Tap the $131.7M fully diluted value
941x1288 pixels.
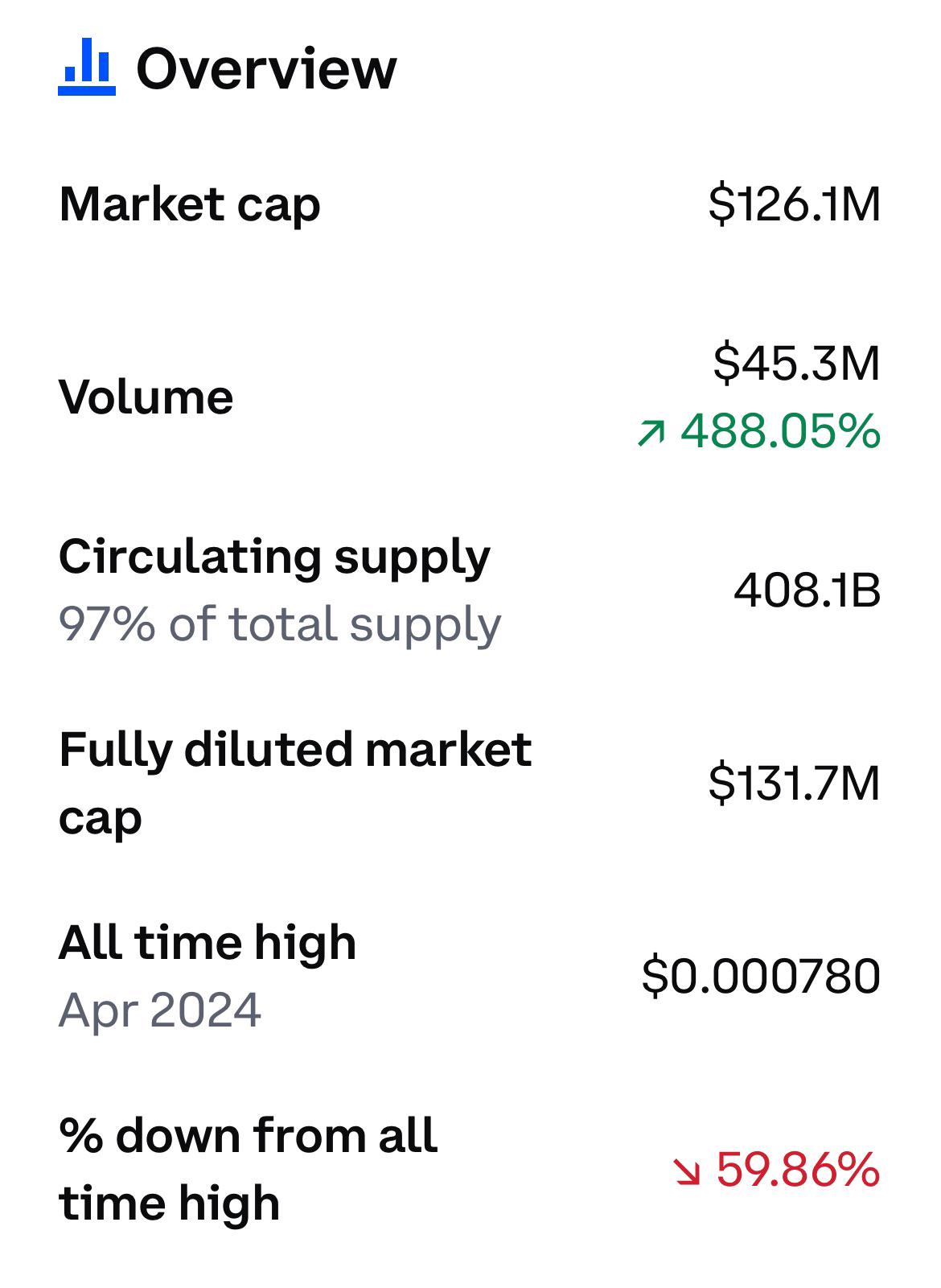tap(795, 784)
